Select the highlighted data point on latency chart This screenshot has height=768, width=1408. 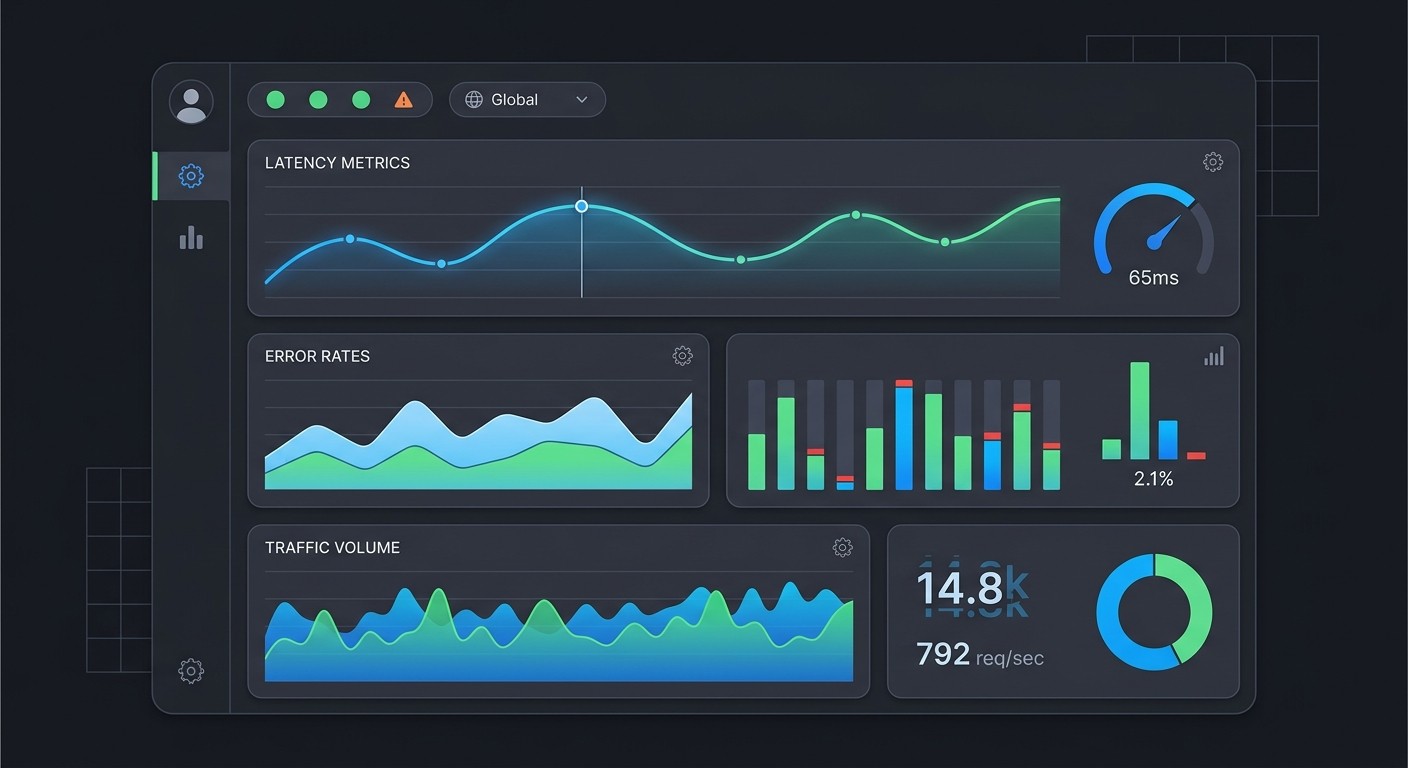click(x=581, y=206)
